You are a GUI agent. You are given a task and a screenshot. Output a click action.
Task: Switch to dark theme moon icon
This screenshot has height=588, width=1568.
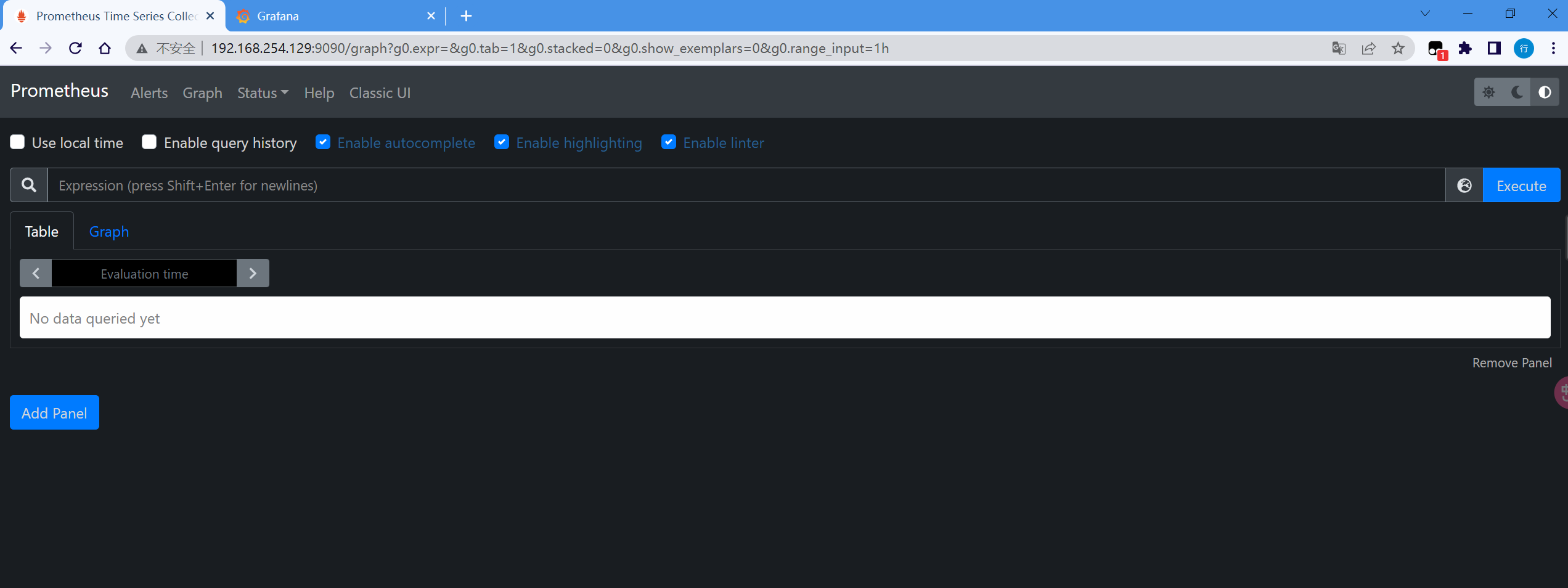1517,92
